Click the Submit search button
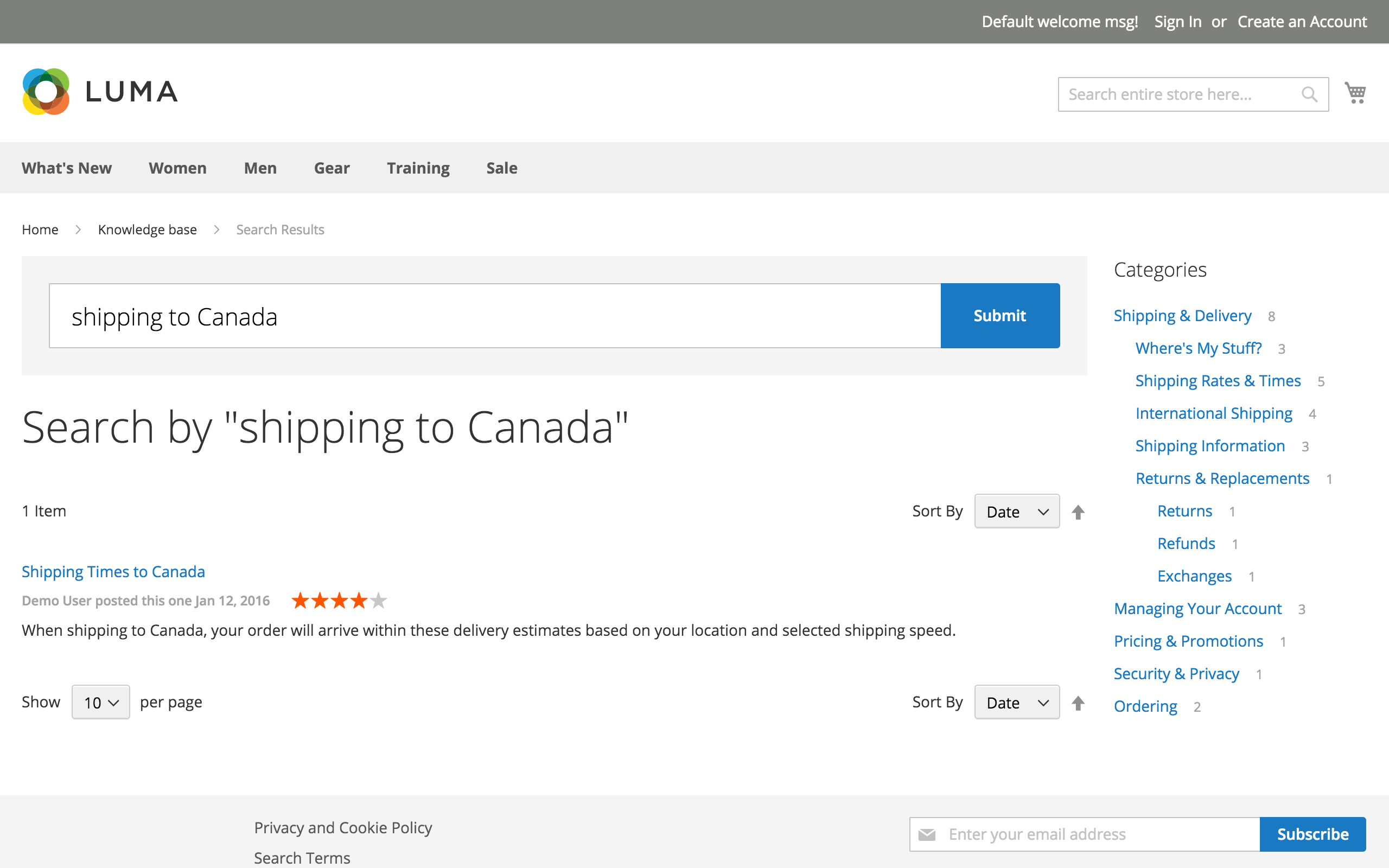1389x868 pixels. [999, 315]
